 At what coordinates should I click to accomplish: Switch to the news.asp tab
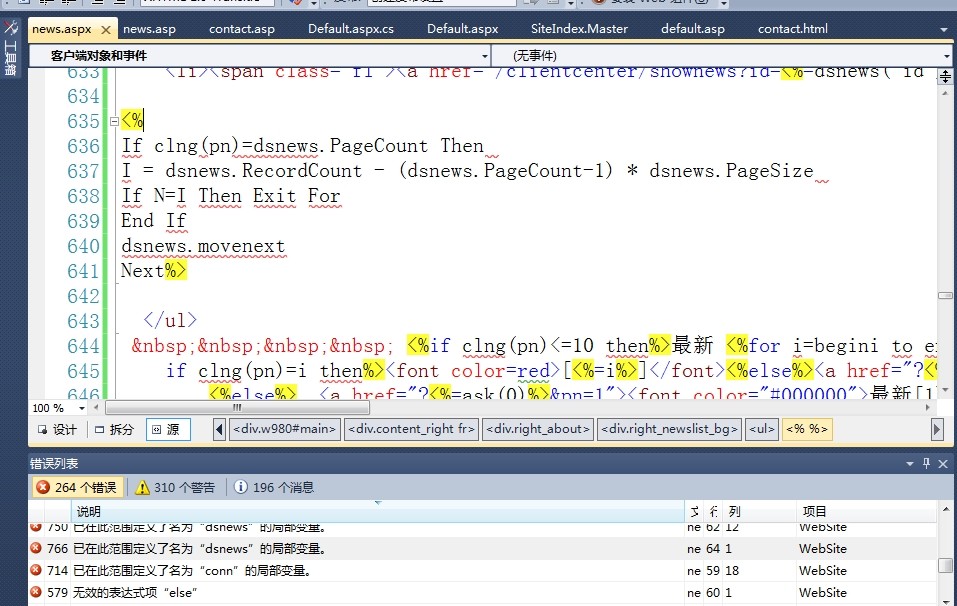pyautogui.click(x=149, y=29)
